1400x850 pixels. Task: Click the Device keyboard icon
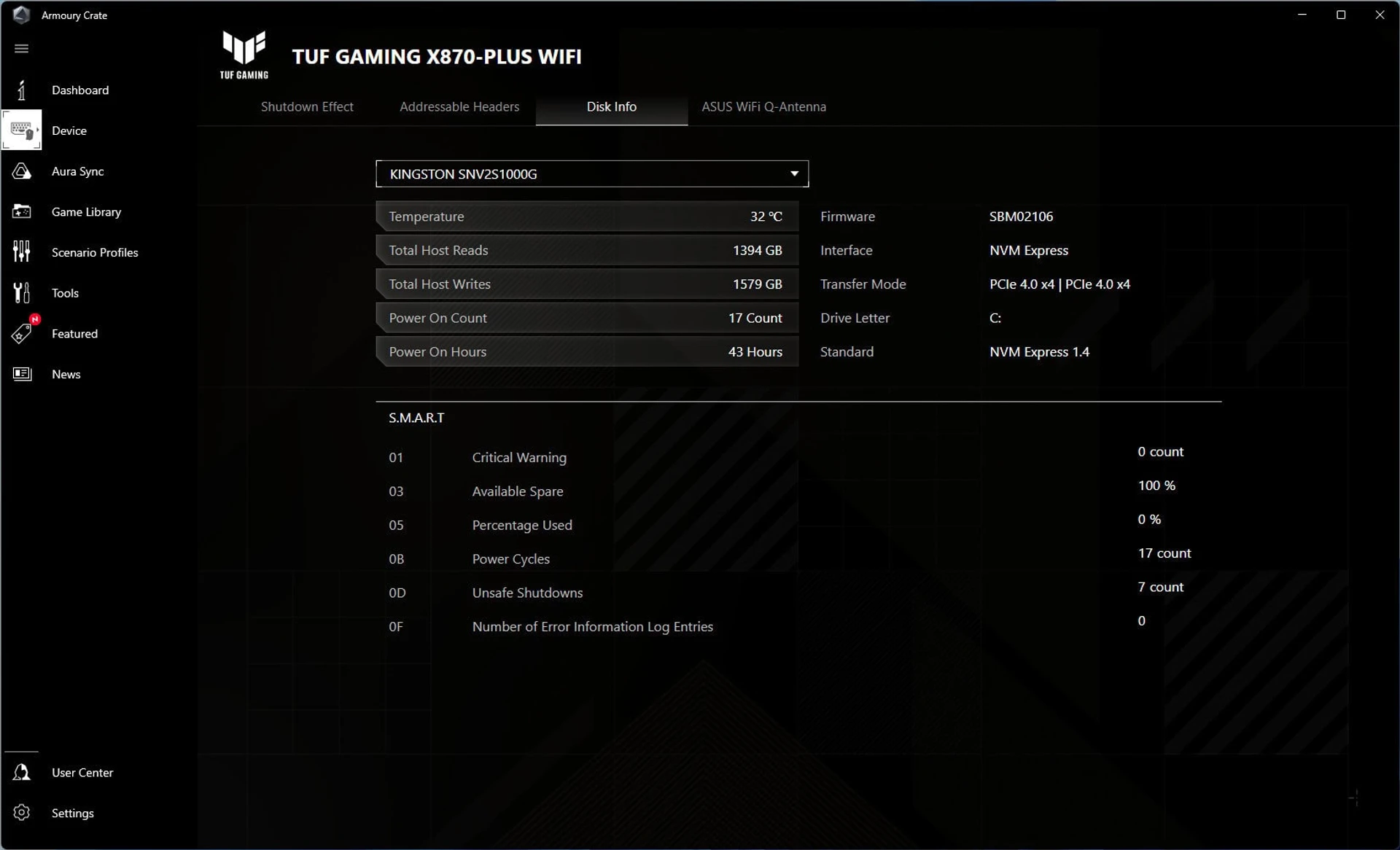pyautogui.click(x=21, y=130)
